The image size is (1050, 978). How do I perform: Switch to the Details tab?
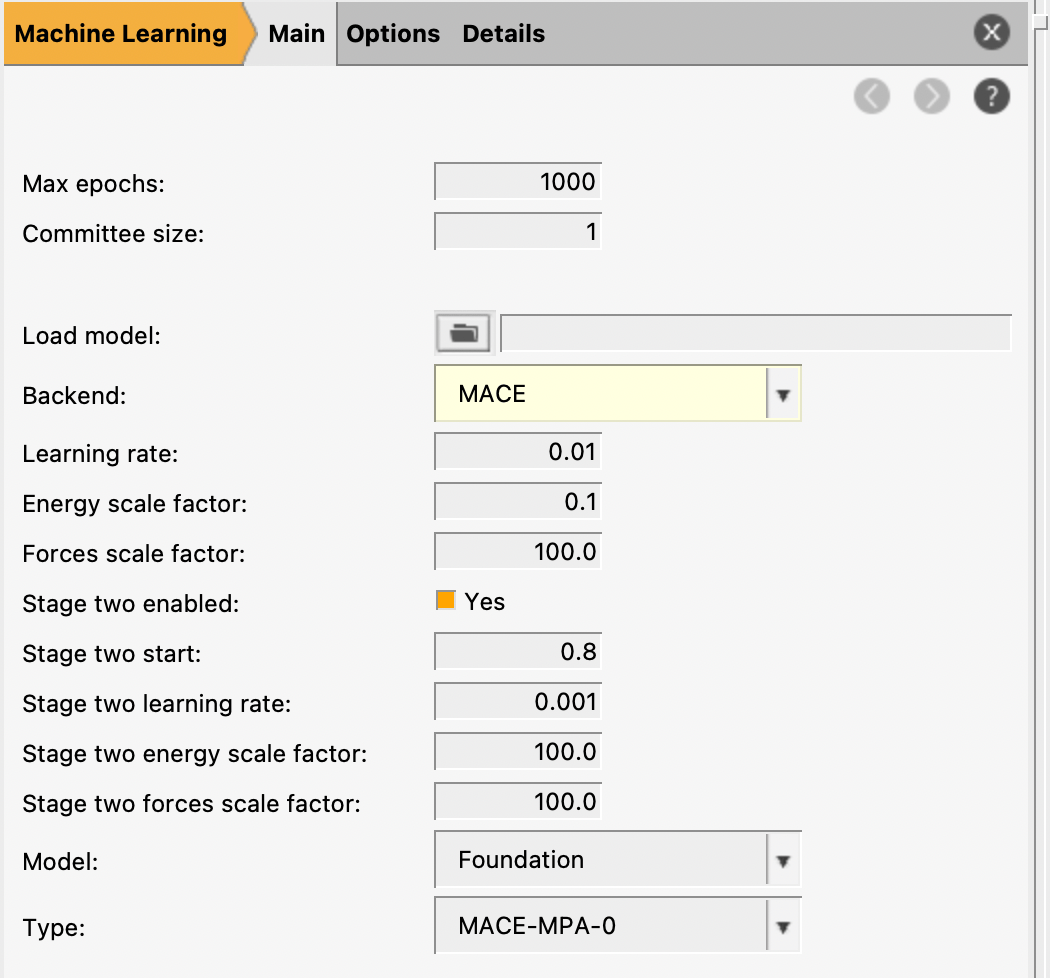point(503,34)
